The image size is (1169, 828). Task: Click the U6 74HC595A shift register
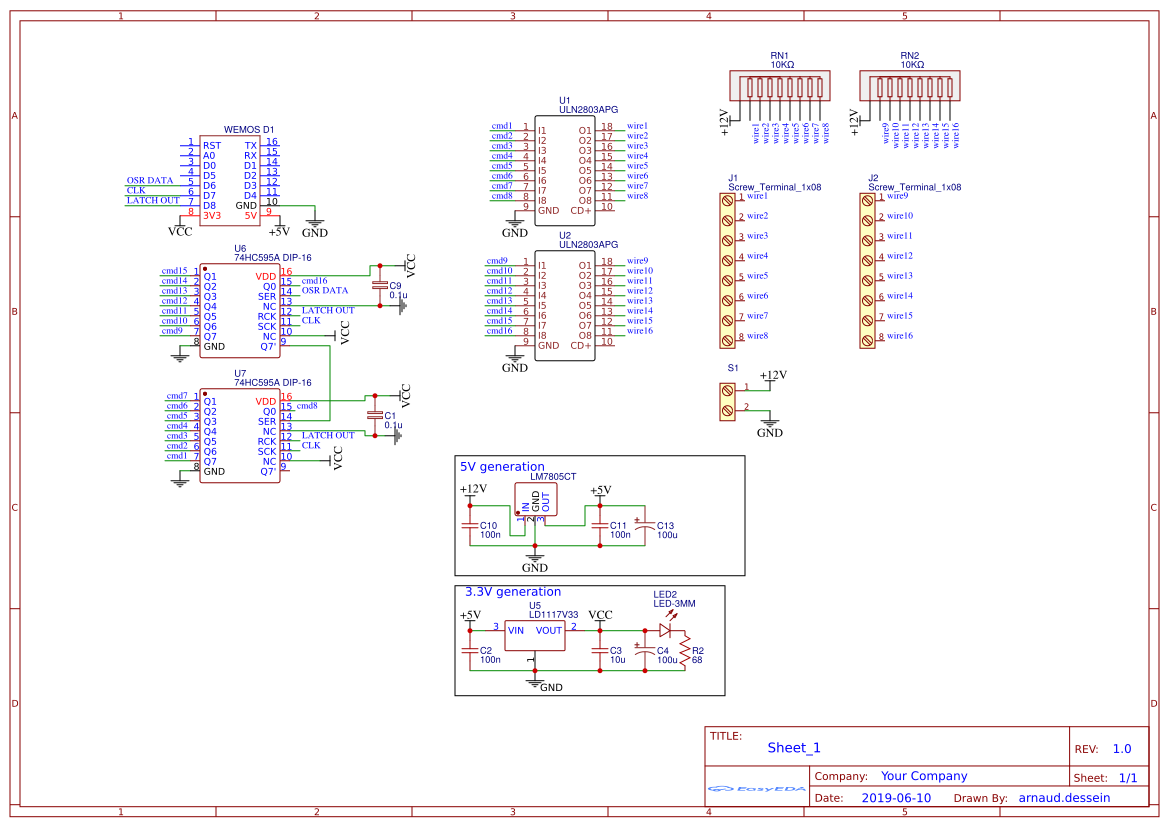pos(239,310)
